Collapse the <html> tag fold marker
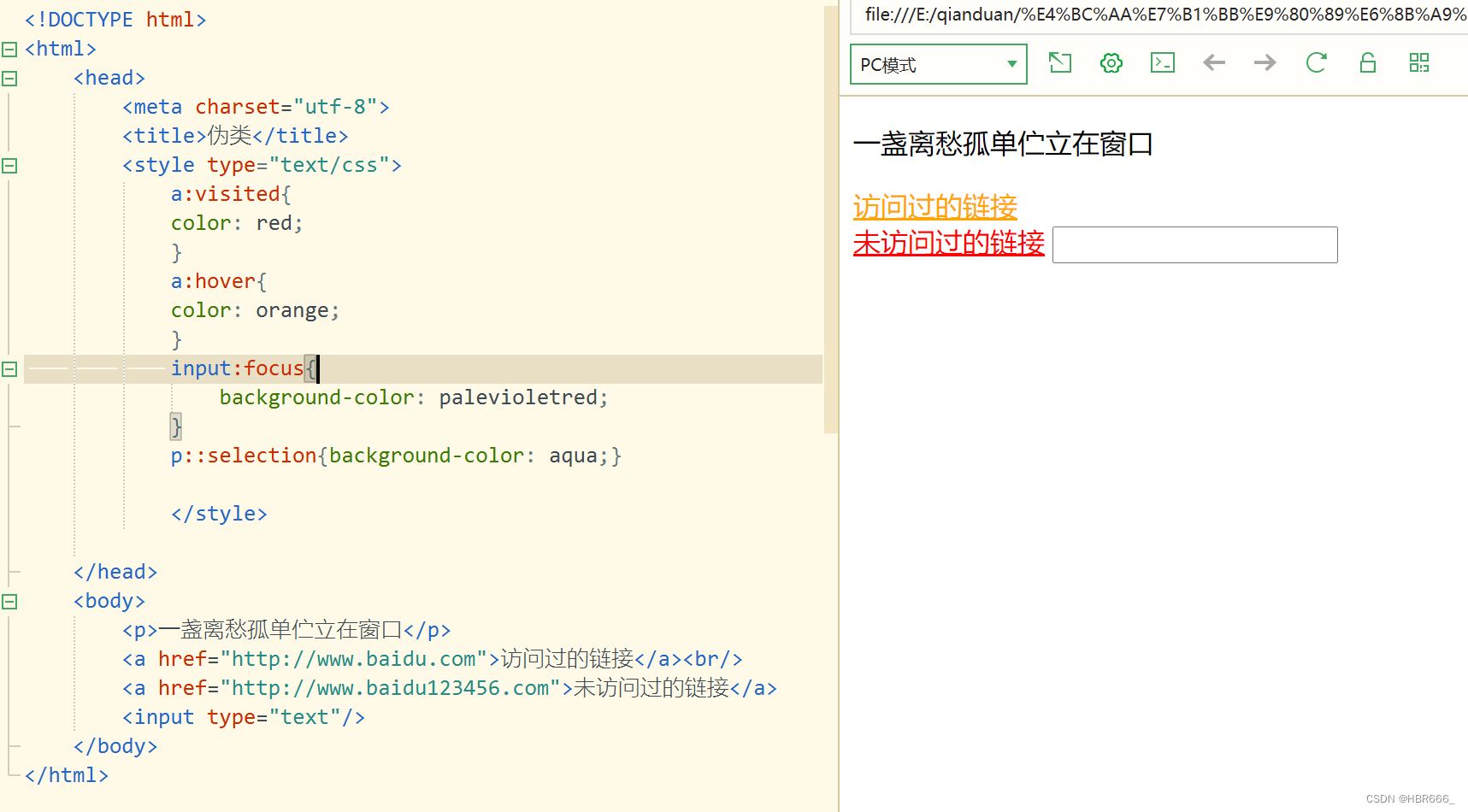1468x812 pixels. point(9,50)
